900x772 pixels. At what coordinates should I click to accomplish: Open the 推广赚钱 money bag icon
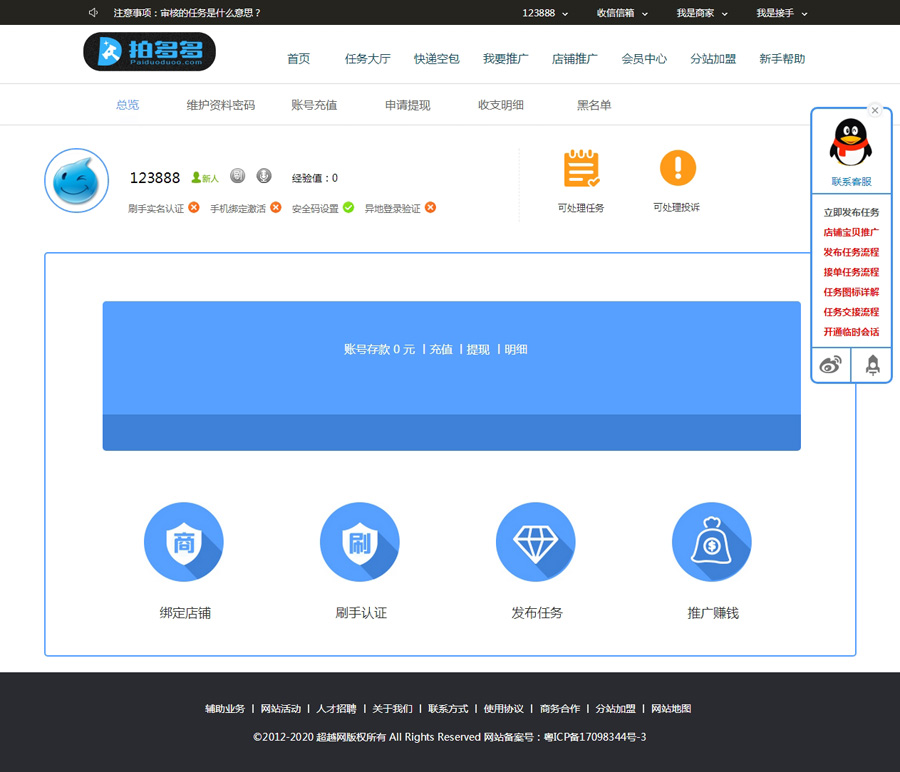pos(711,542)
